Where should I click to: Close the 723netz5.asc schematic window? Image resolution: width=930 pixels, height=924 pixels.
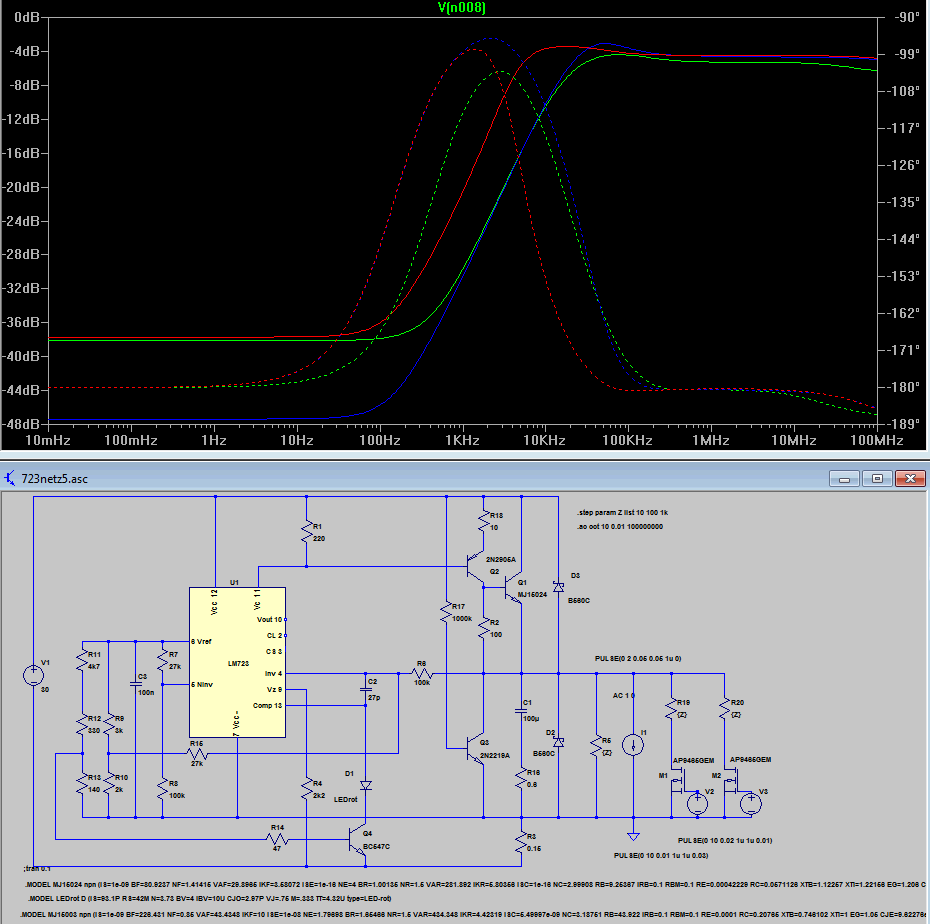(x=910, y=478)
